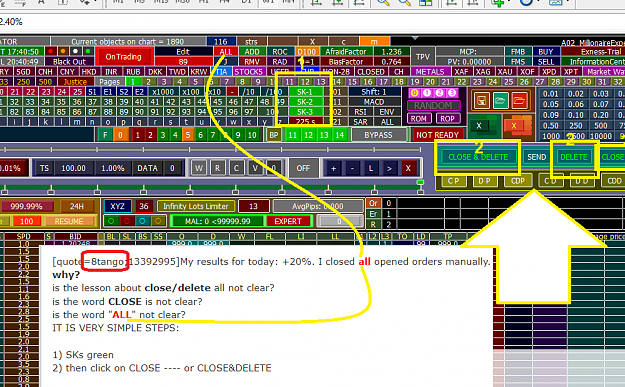Screen dimensions: 625x387
Task: Click the magenta circle labeled 3
Action: click(452, 93)
